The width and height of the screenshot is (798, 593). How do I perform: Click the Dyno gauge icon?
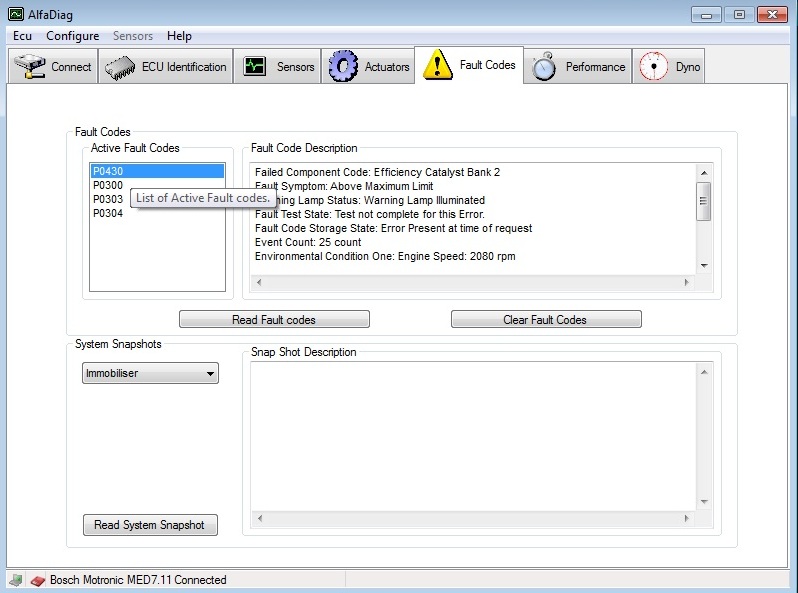pos(653,67)
